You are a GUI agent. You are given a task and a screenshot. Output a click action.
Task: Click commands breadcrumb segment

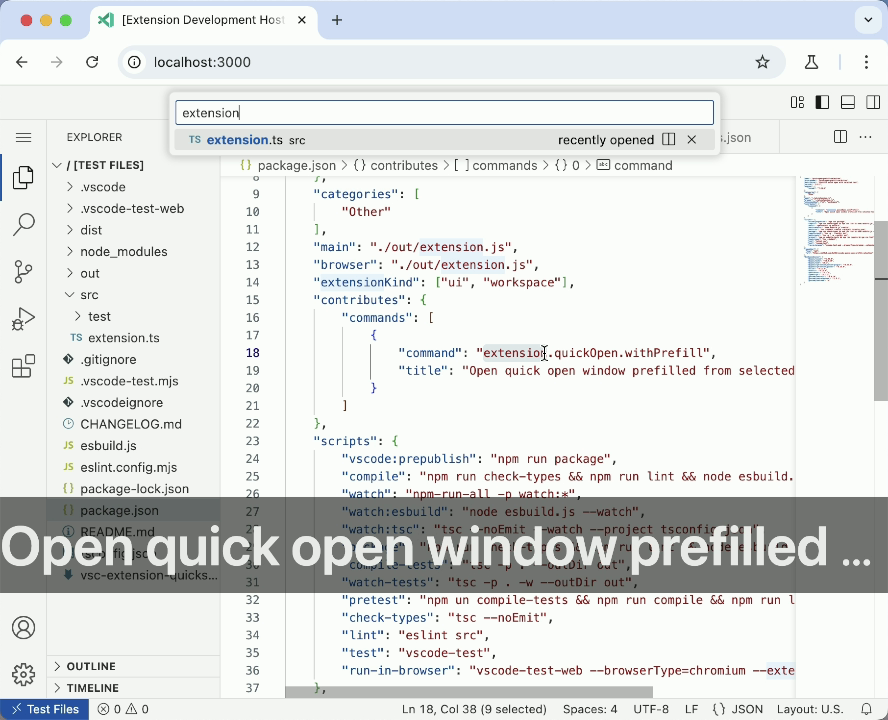point(497,165)
